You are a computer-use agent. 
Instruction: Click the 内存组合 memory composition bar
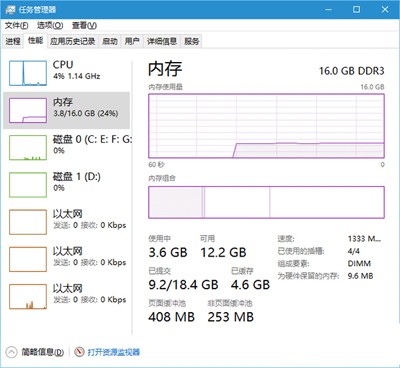(x=266, y=202)
